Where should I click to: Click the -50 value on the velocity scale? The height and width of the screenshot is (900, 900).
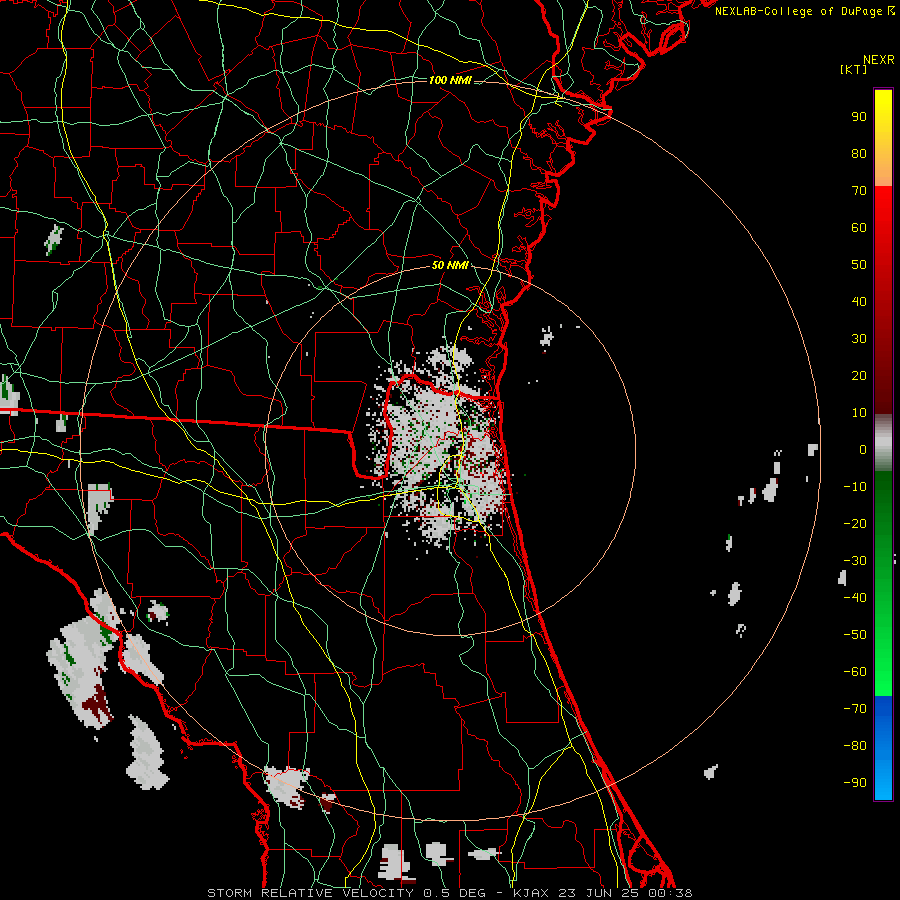tap(855, 635)
